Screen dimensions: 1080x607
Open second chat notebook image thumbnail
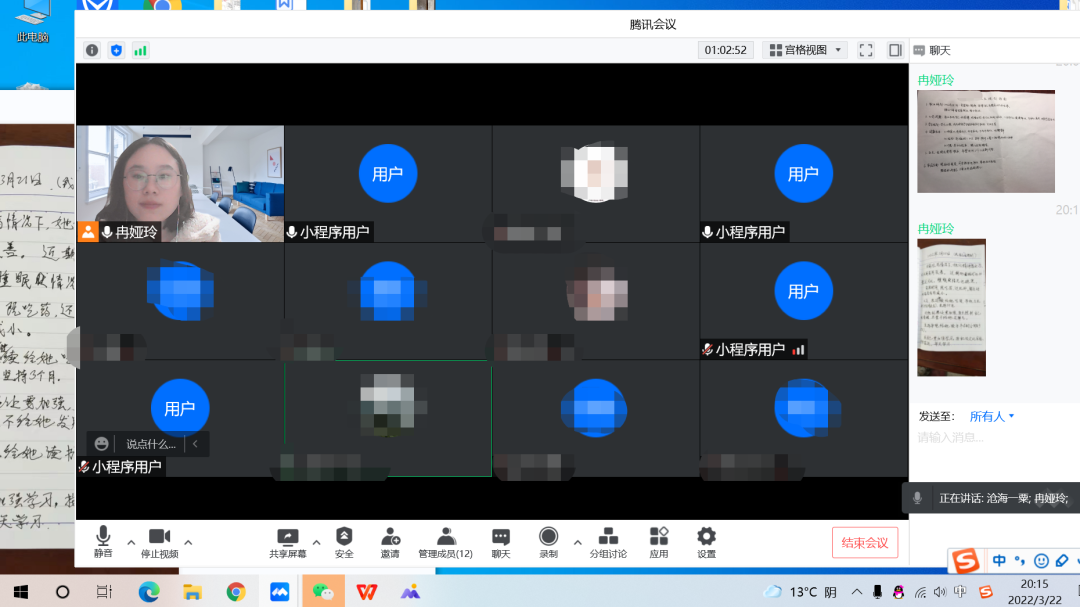click(951, 307)
